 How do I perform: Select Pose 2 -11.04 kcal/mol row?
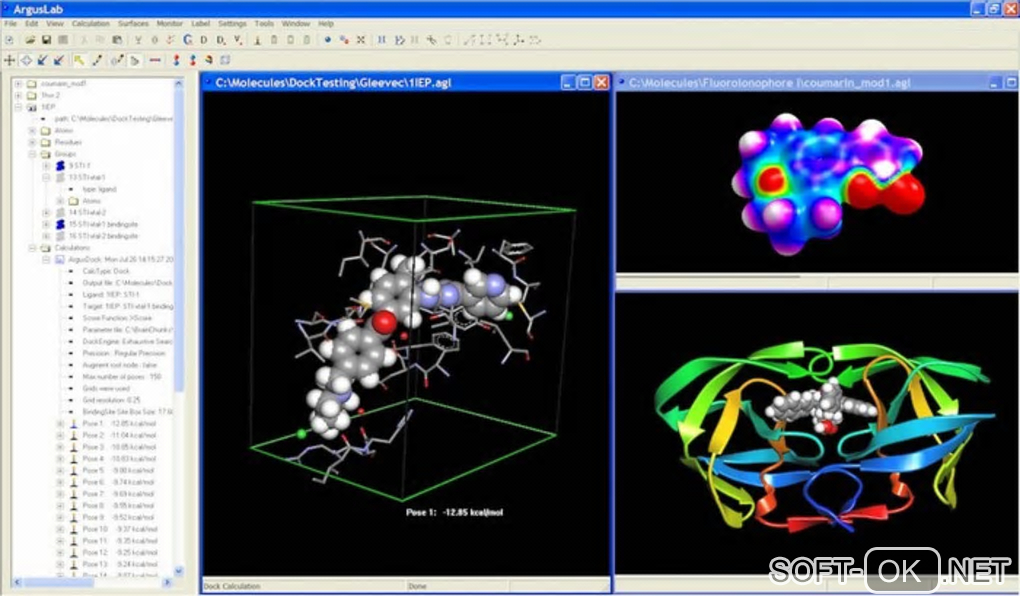point(119,435)
